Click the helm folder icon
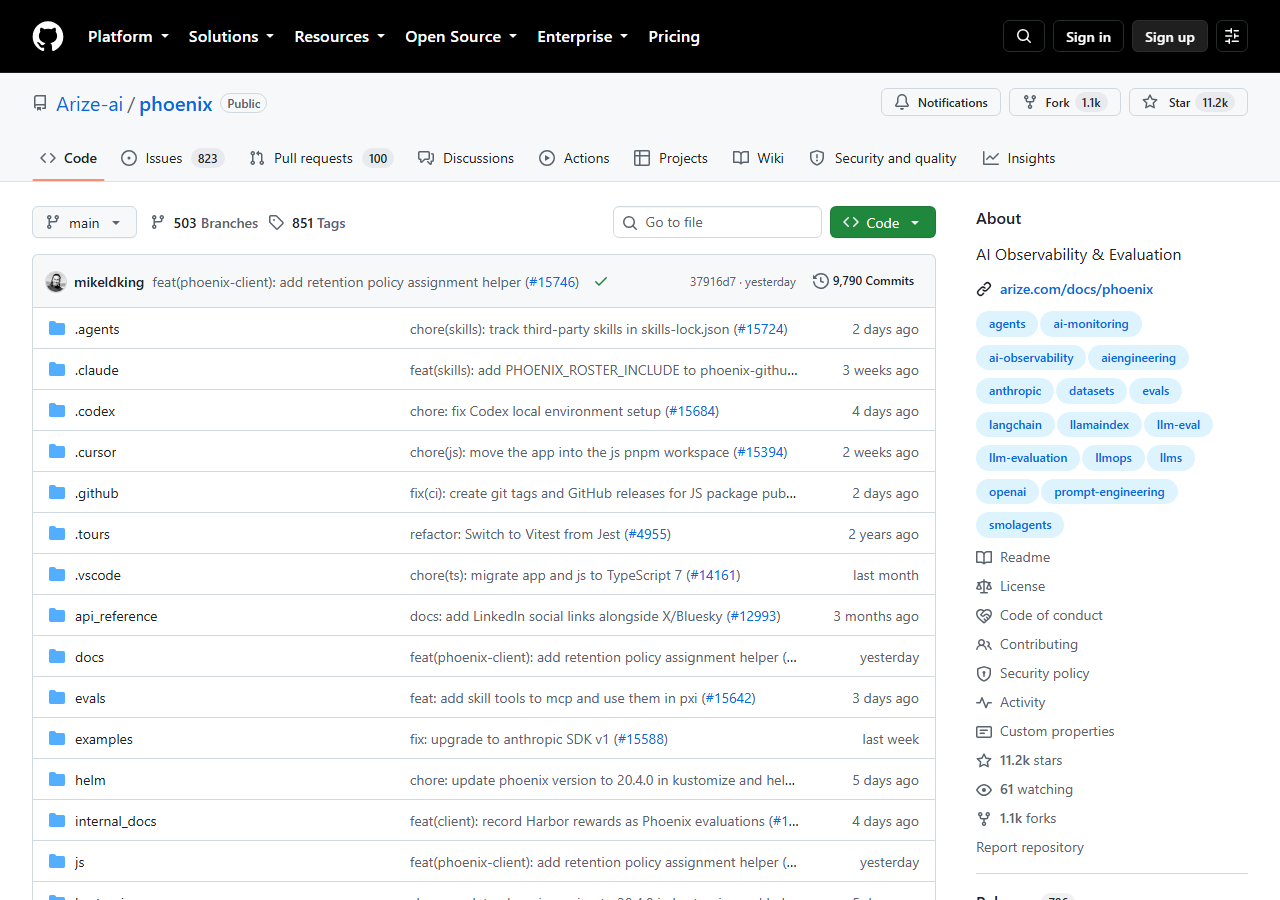Screen dimensions: 1280x900 (x=57, y=780)
